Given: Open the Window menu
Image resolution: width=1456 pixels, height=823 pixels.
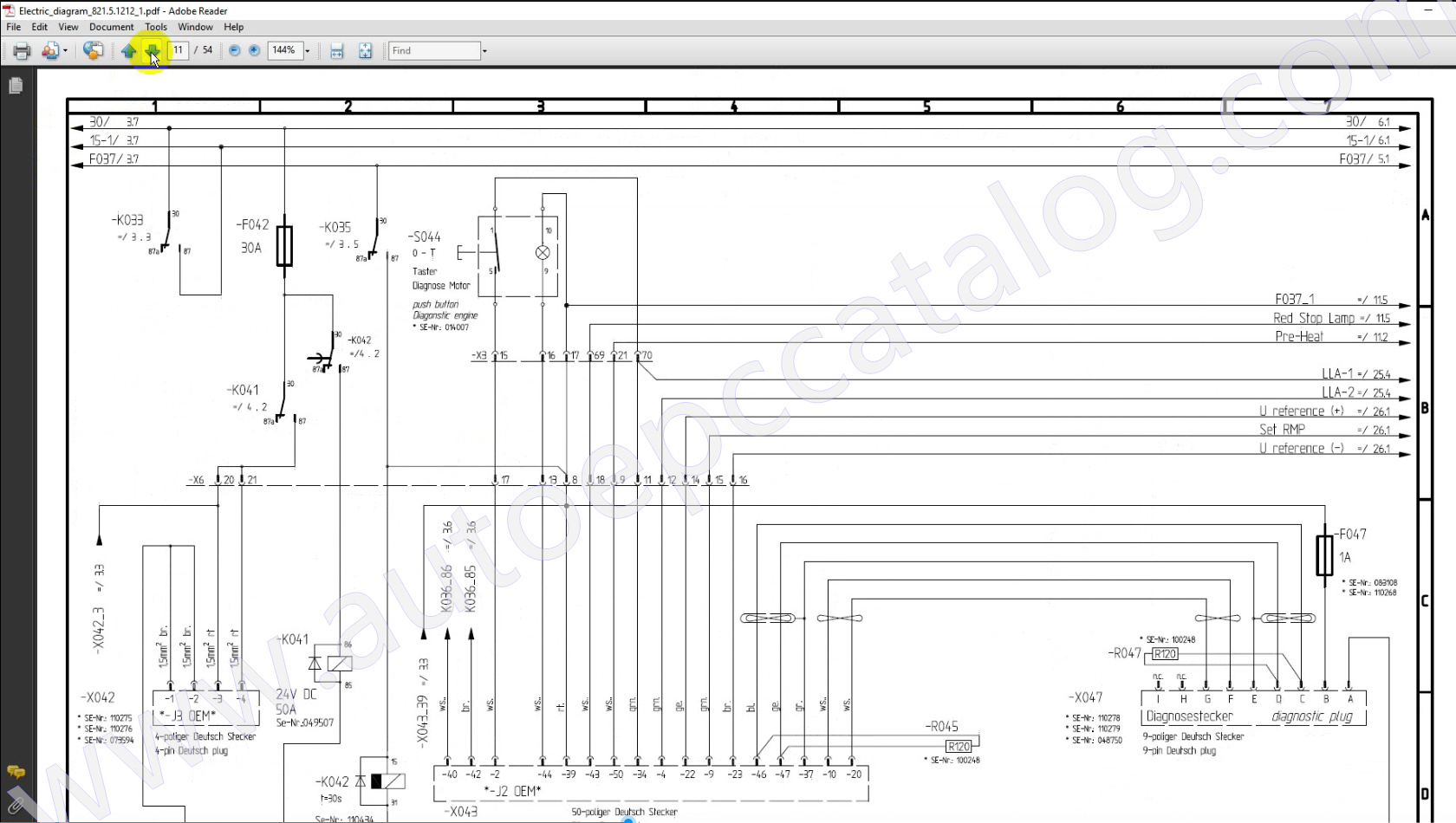Looking at the screenshot, I should coord(195,27).
